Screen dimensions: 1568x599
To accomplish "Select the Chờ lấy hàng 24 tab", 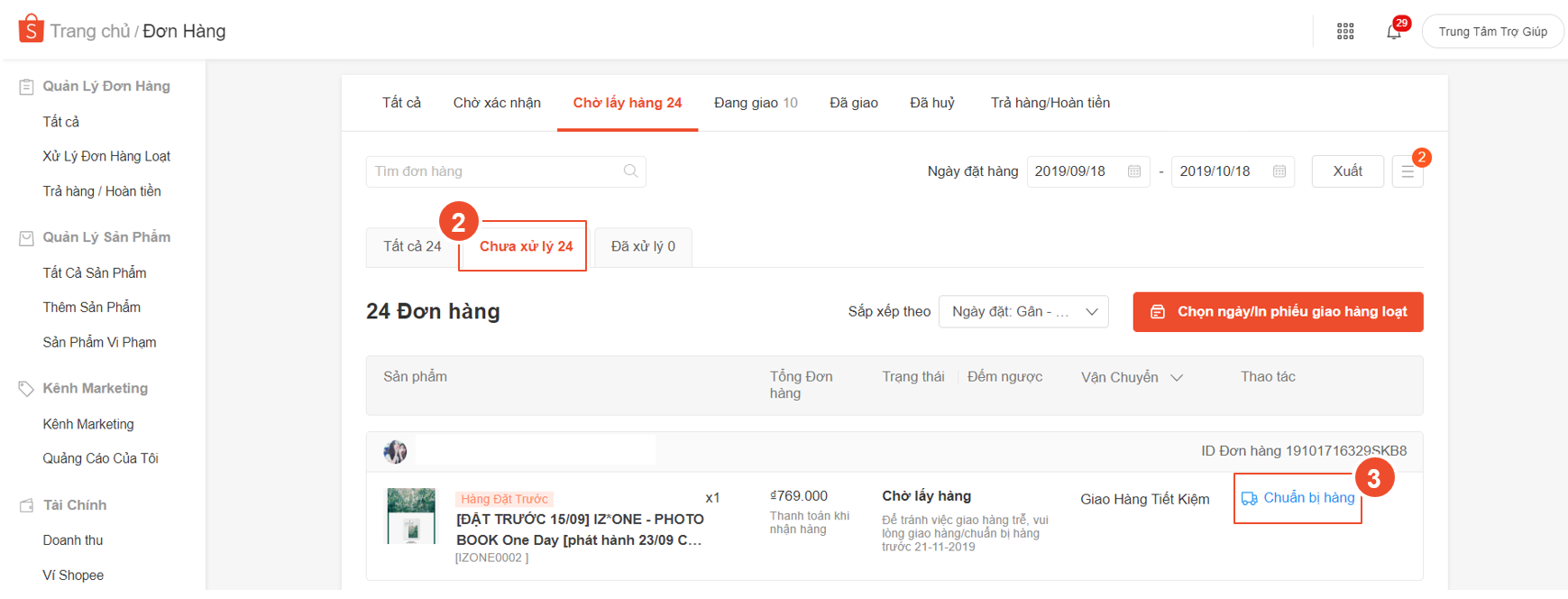I will [x=628, y=103].
